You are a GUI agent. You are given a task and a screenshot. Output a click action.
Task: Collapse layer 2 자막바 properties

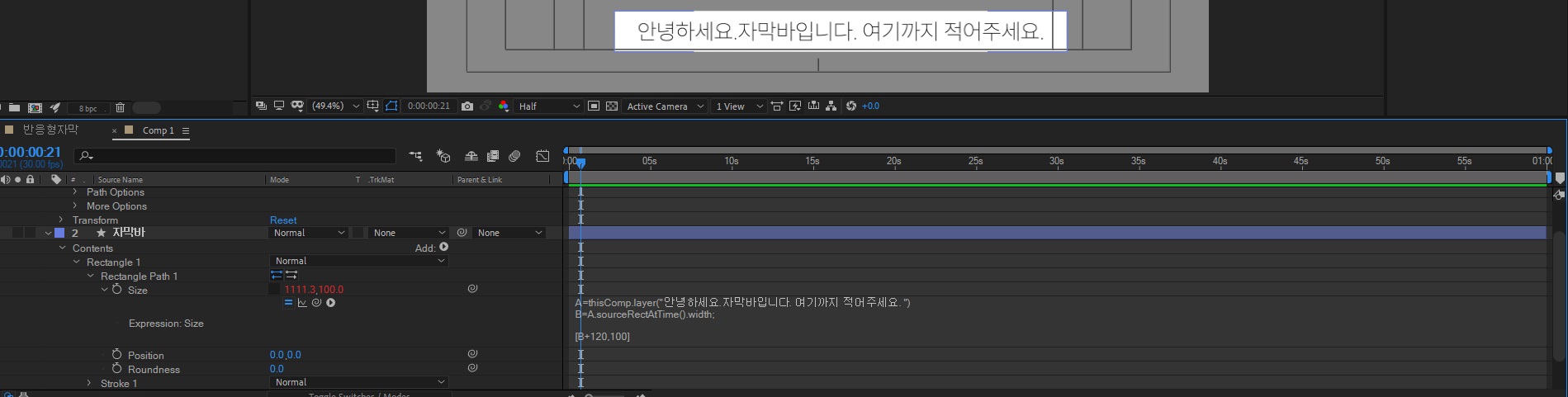(x=48, y=234)
